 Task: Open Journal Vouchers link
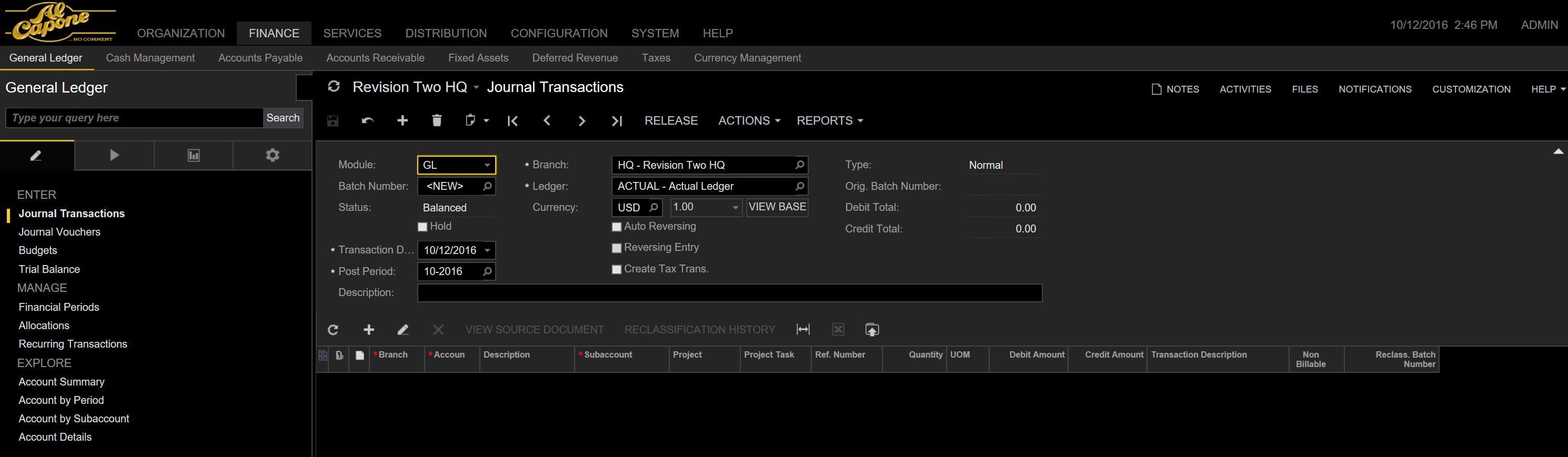59,232
